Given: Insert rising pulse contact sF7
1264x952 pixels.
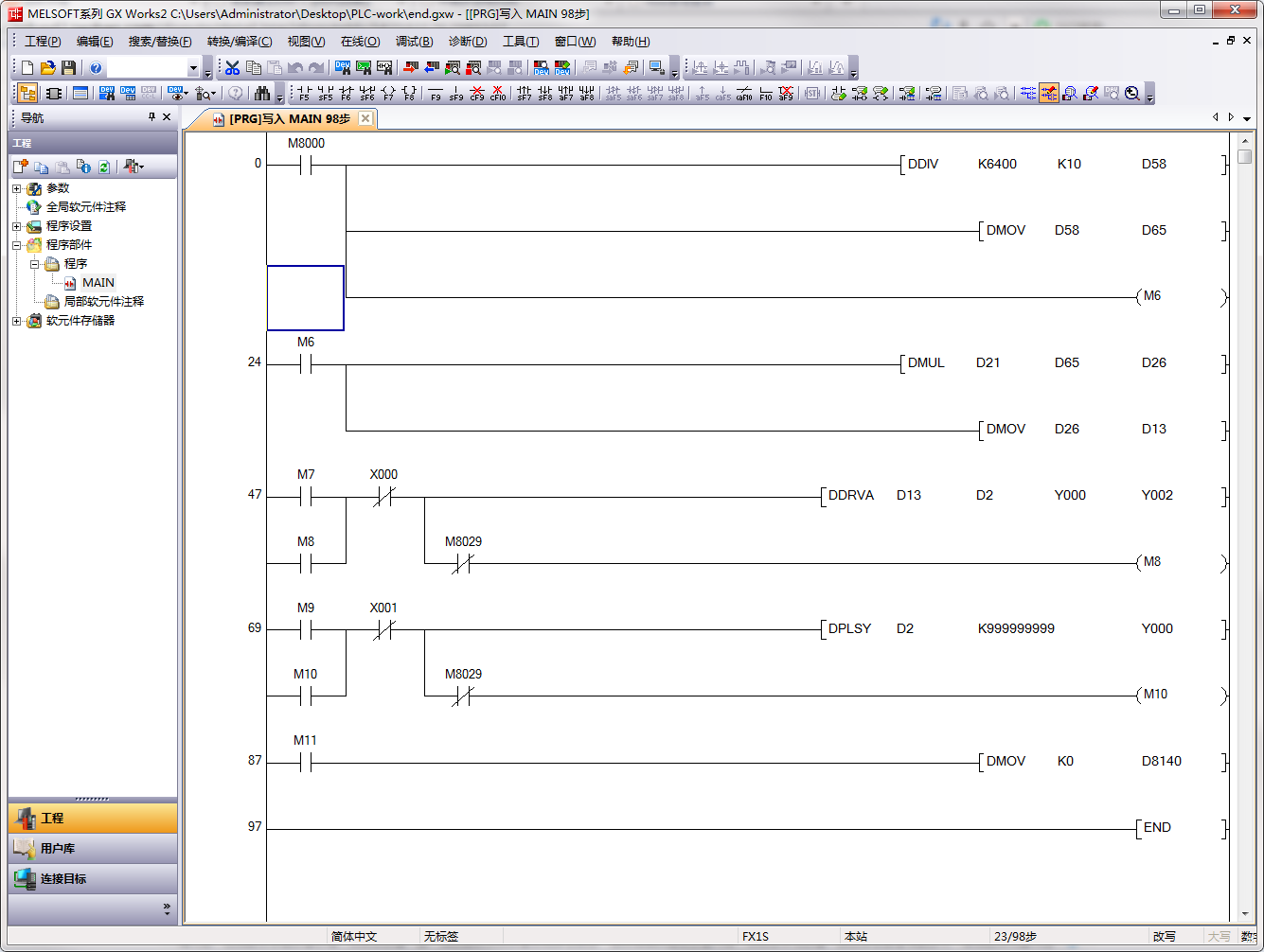Looking at the screenshot, I should coord(524,93).
